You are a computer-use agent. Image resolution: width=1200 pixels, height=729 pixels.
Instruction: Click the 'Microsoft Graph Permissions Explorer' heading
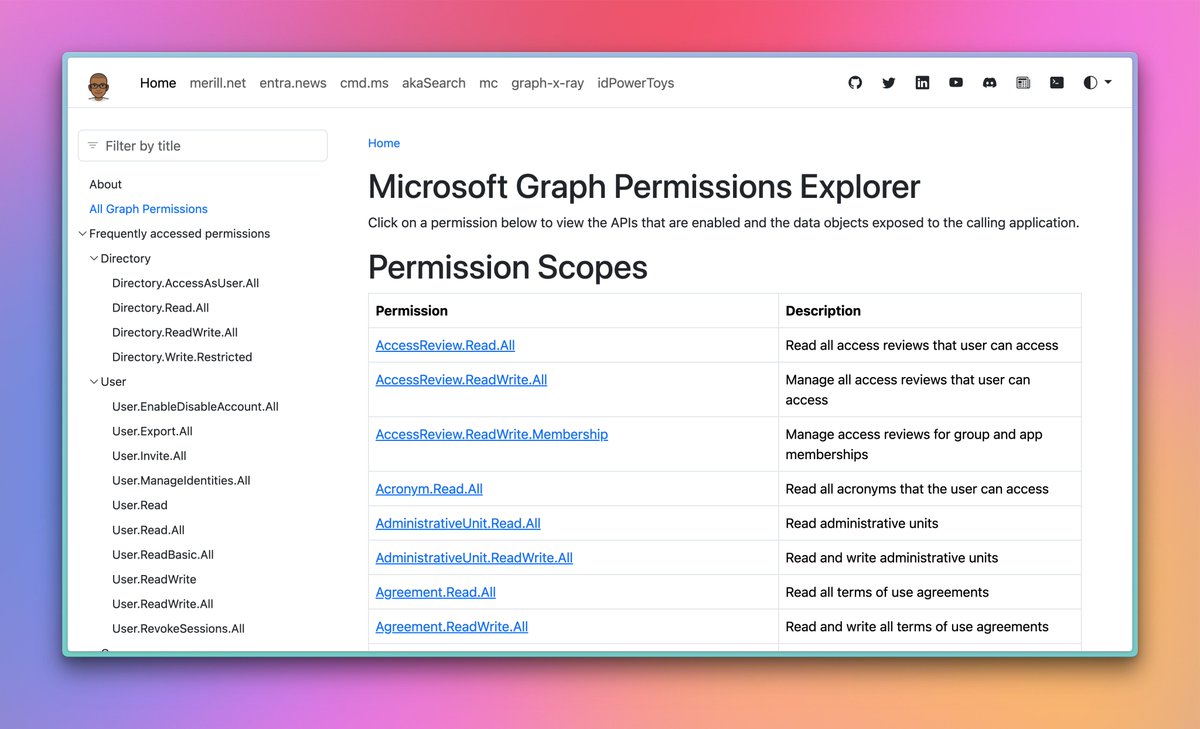(644, 186)
